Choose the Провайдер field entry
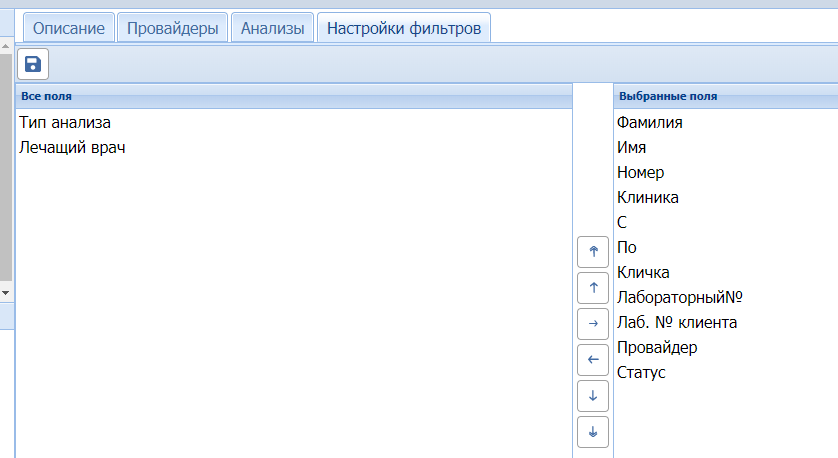This screenshot has height=458, width=838. 657,348
